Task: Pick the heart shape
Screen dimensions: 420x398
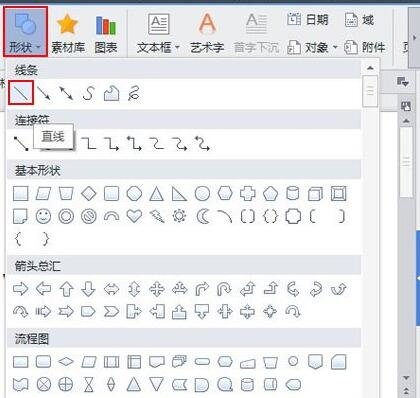Action: click(x=134, y=216)
